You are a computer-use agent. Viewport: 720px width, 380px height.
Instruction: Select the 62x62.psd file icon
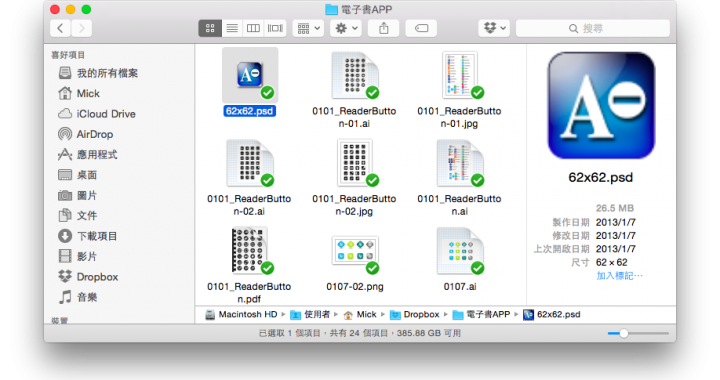pyautogui.click(x=250, y=75)
